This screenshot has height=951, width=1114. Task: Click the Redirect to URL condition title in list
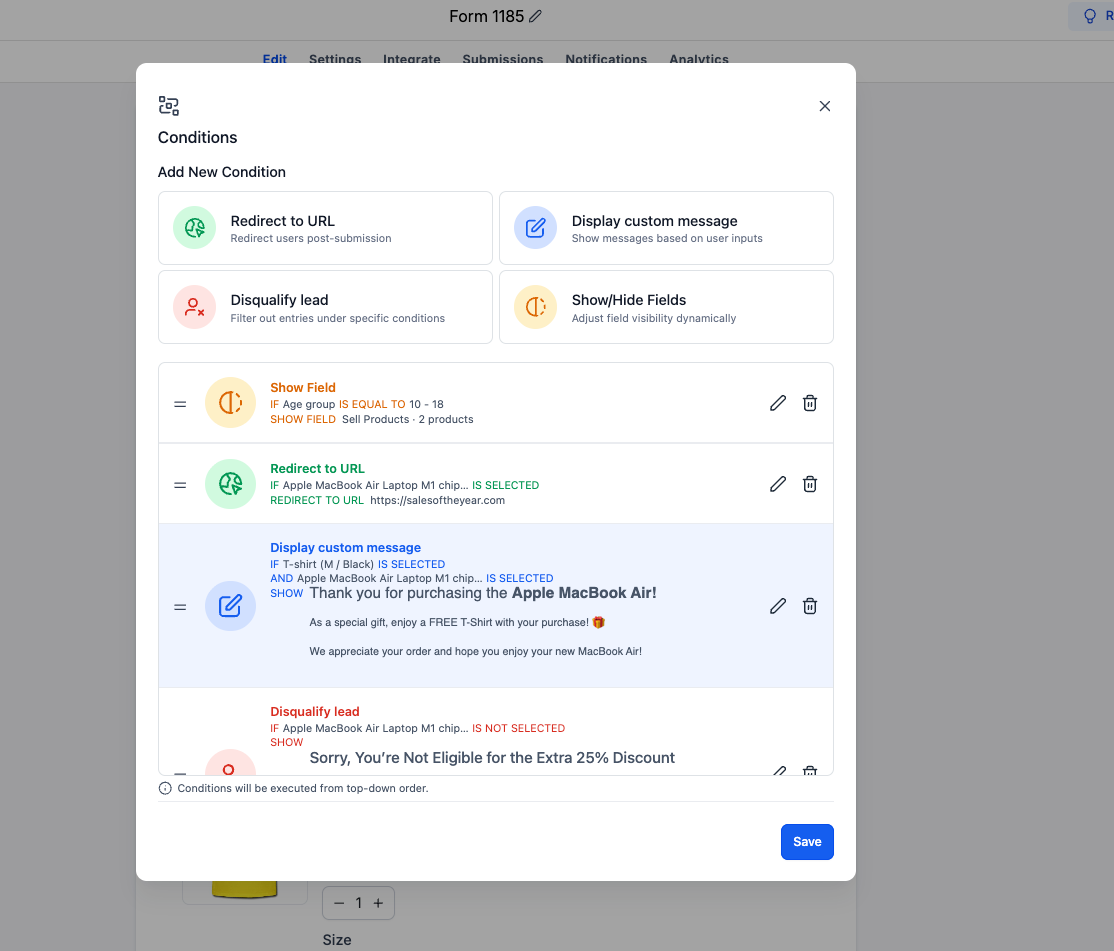pyautogui.click(x=317, y=468)
